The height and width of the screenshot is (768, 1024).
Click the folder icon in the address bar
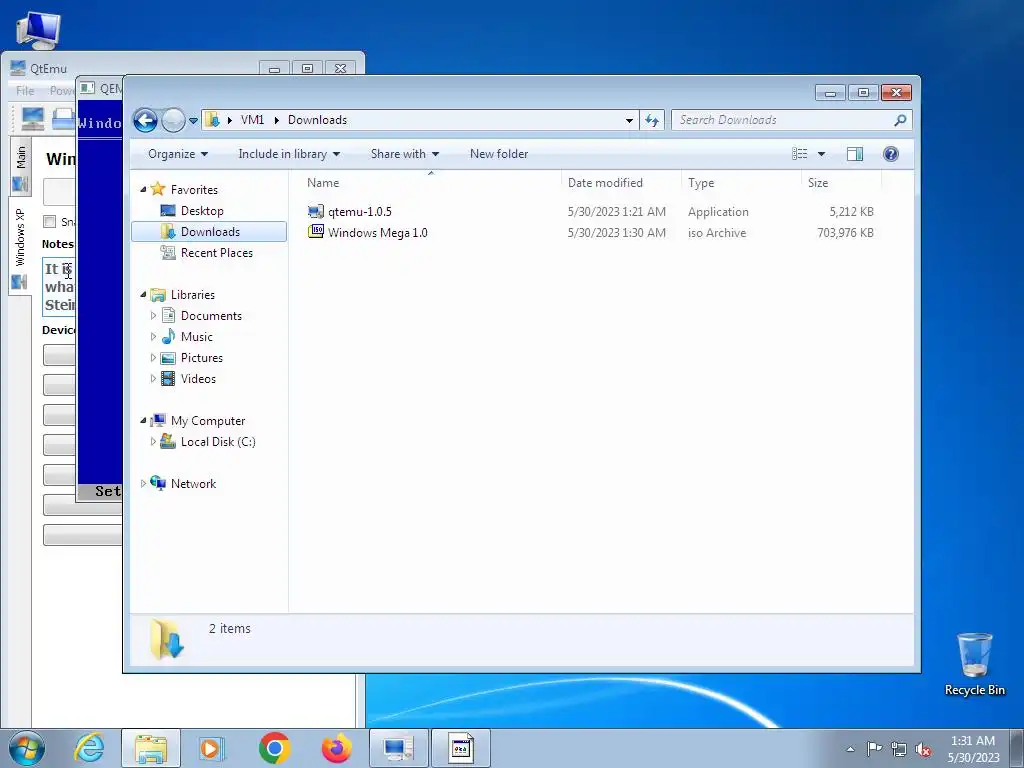pos(212,120)
